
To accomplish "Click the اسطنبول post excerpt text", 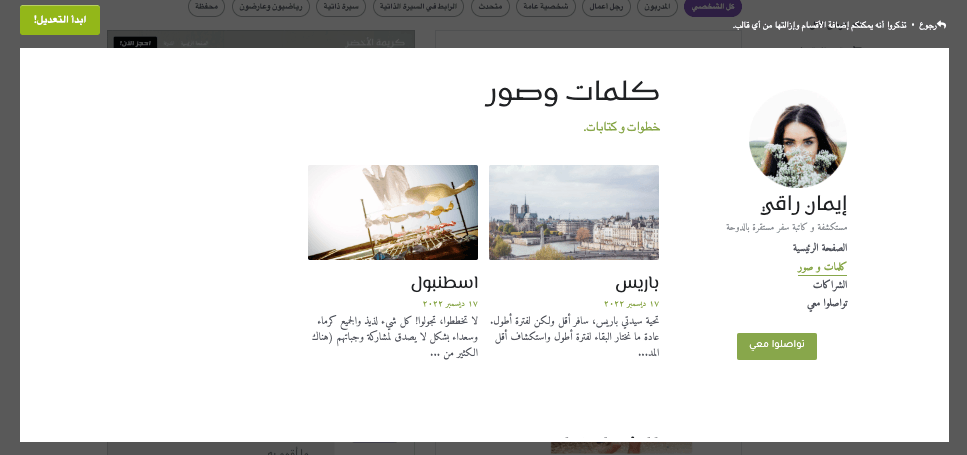I will pyautogui.click(x=393, y=337).
